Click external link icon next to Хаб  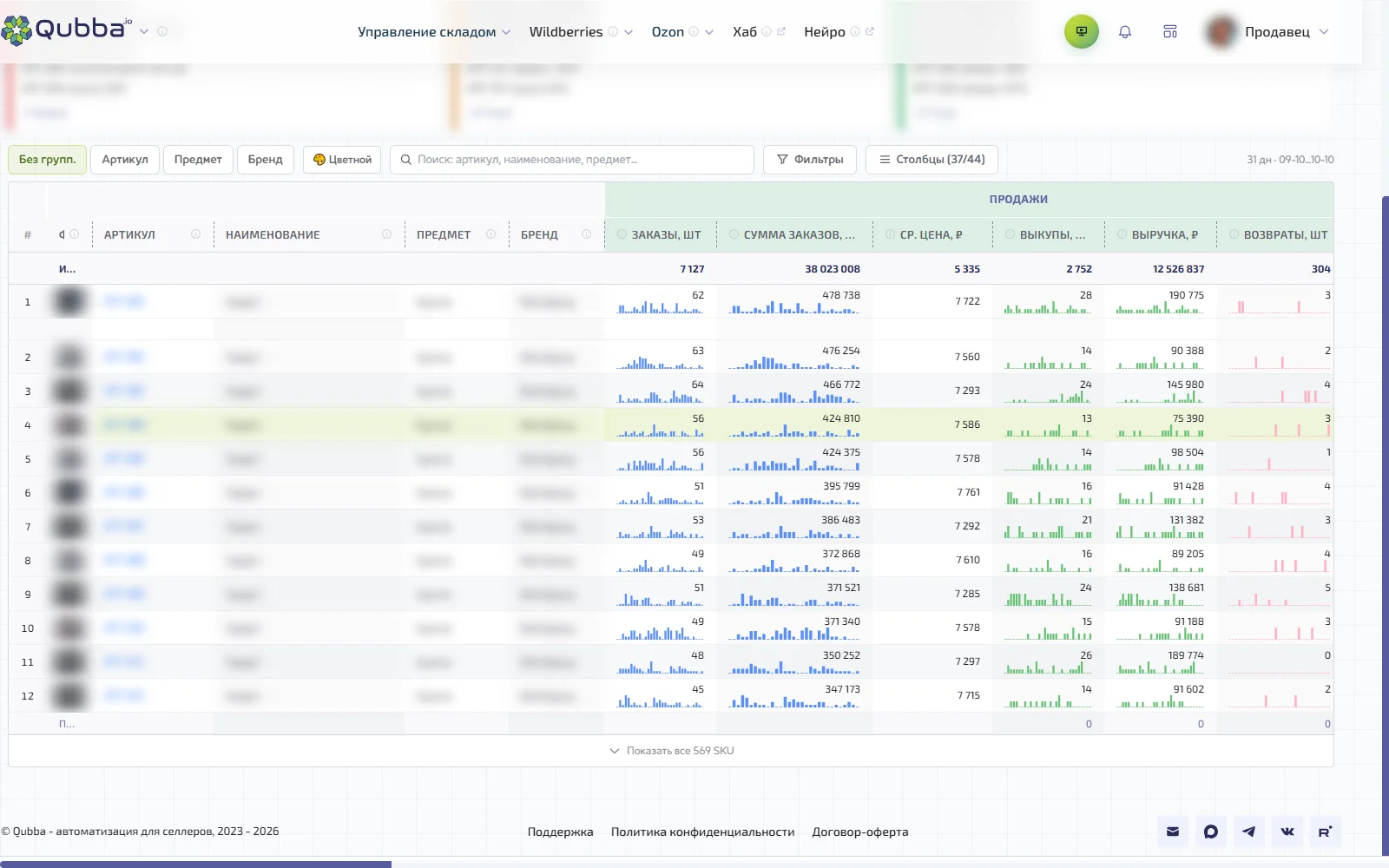pos(781,31)
